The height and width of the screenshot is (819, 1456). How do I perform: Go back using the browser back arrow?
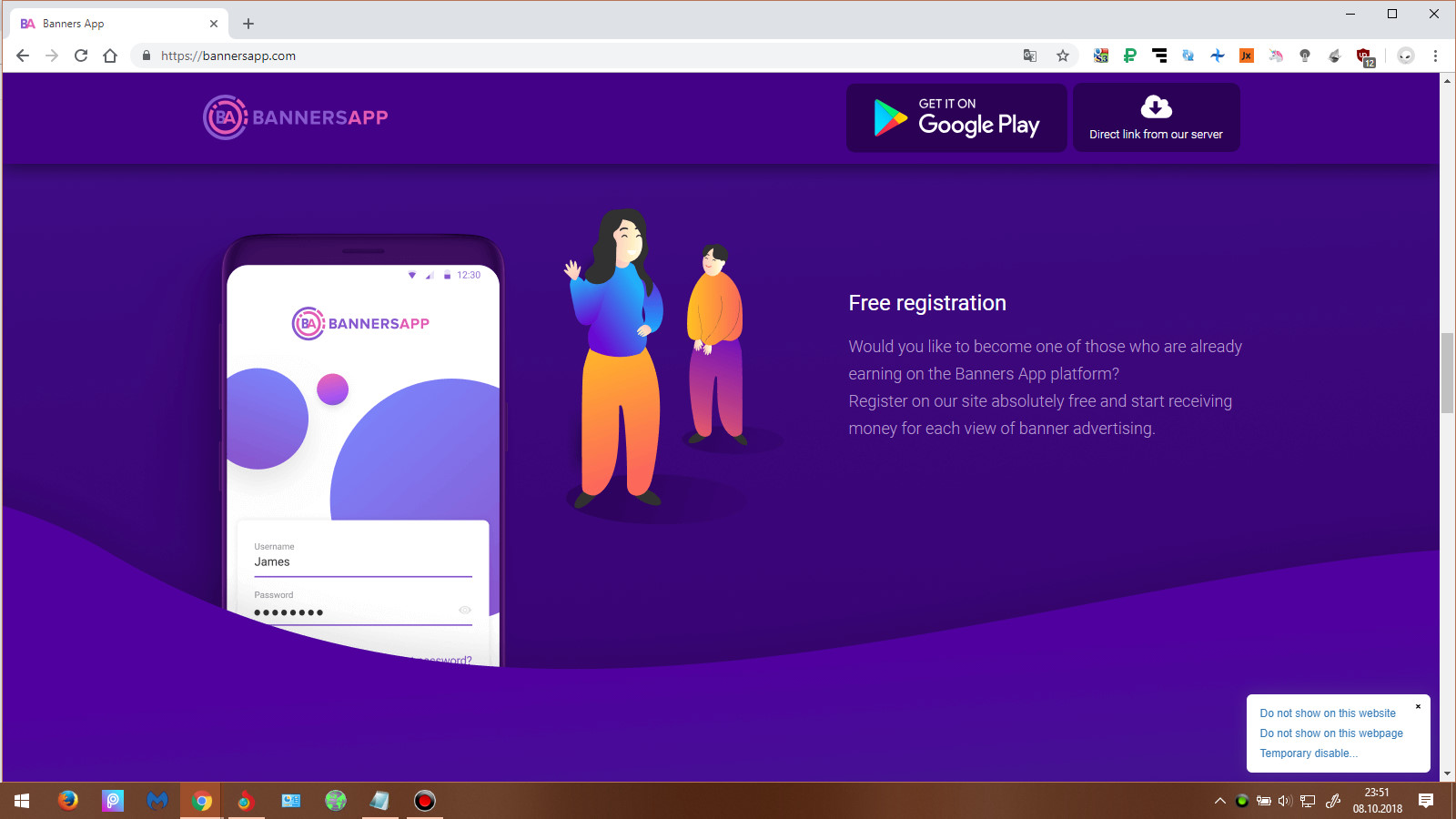pyautogui.click(x=23, y=56)
